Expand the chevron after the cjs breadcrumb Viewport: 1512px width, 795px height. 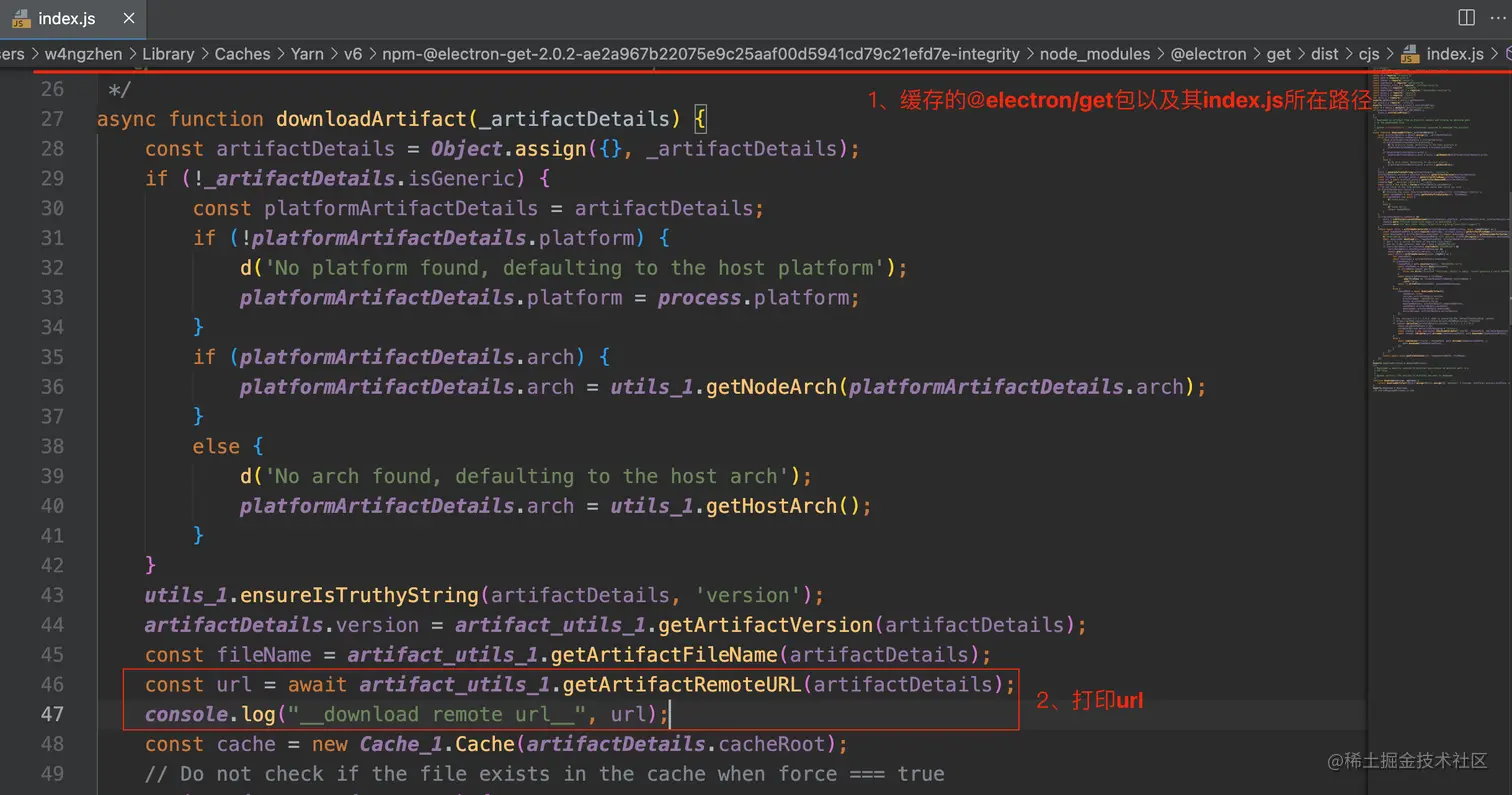click(x=1388, y=54)
